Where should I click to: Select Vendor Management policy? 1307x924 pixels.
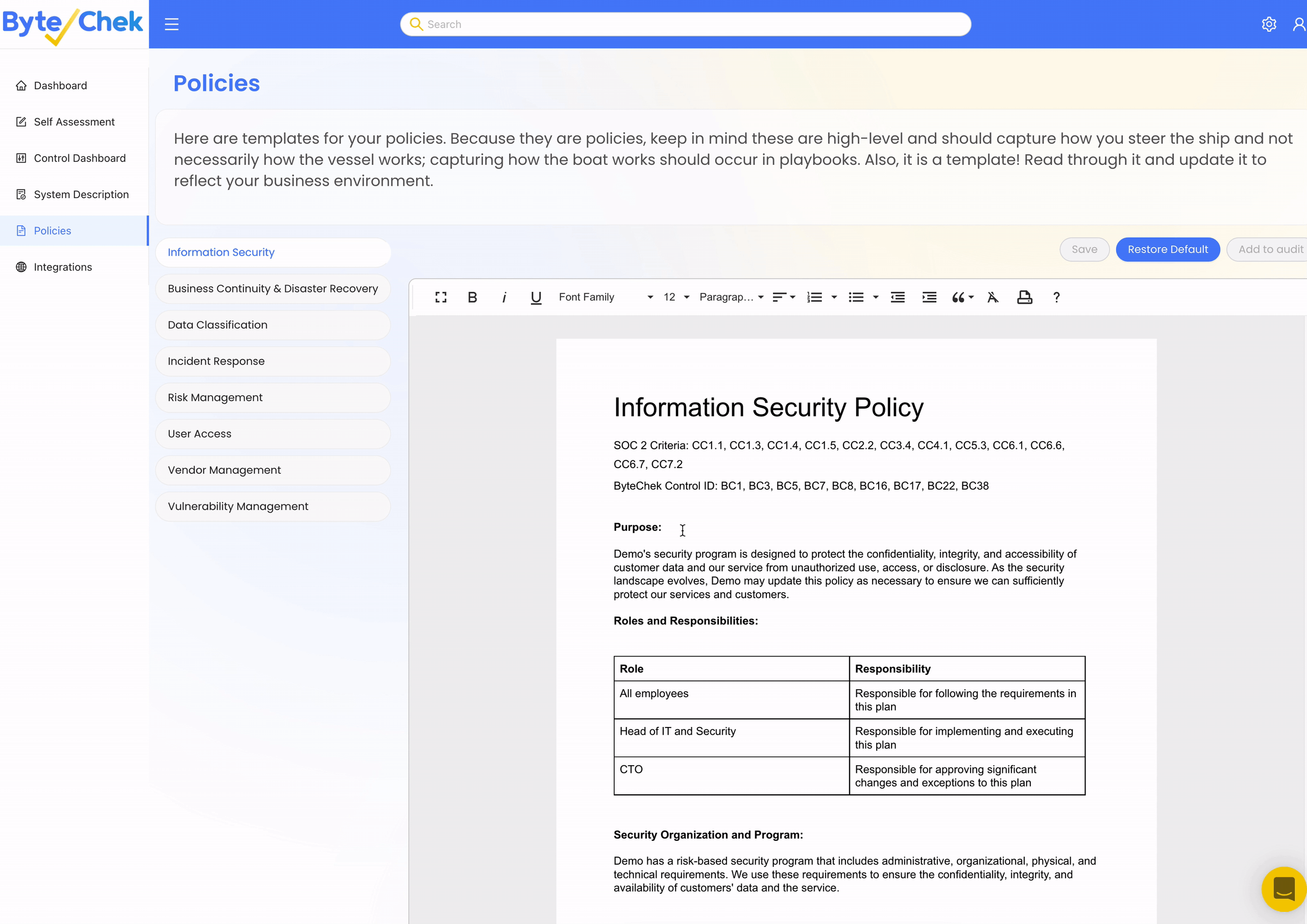[x=273, y=470]
